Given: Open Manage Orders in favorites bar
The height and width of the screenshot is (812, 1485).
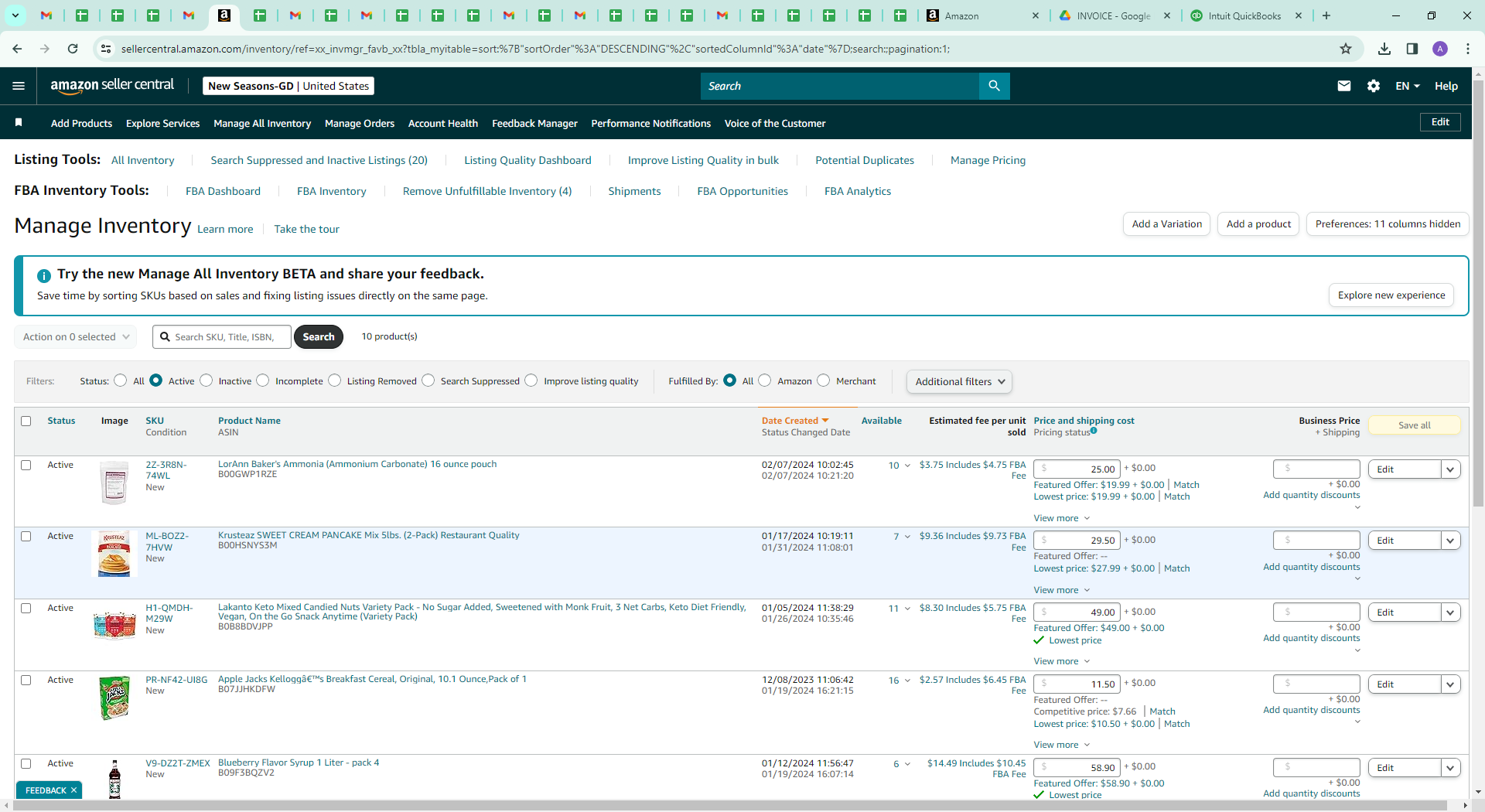Looking at the screenshot, I should (x=360, y=123).
